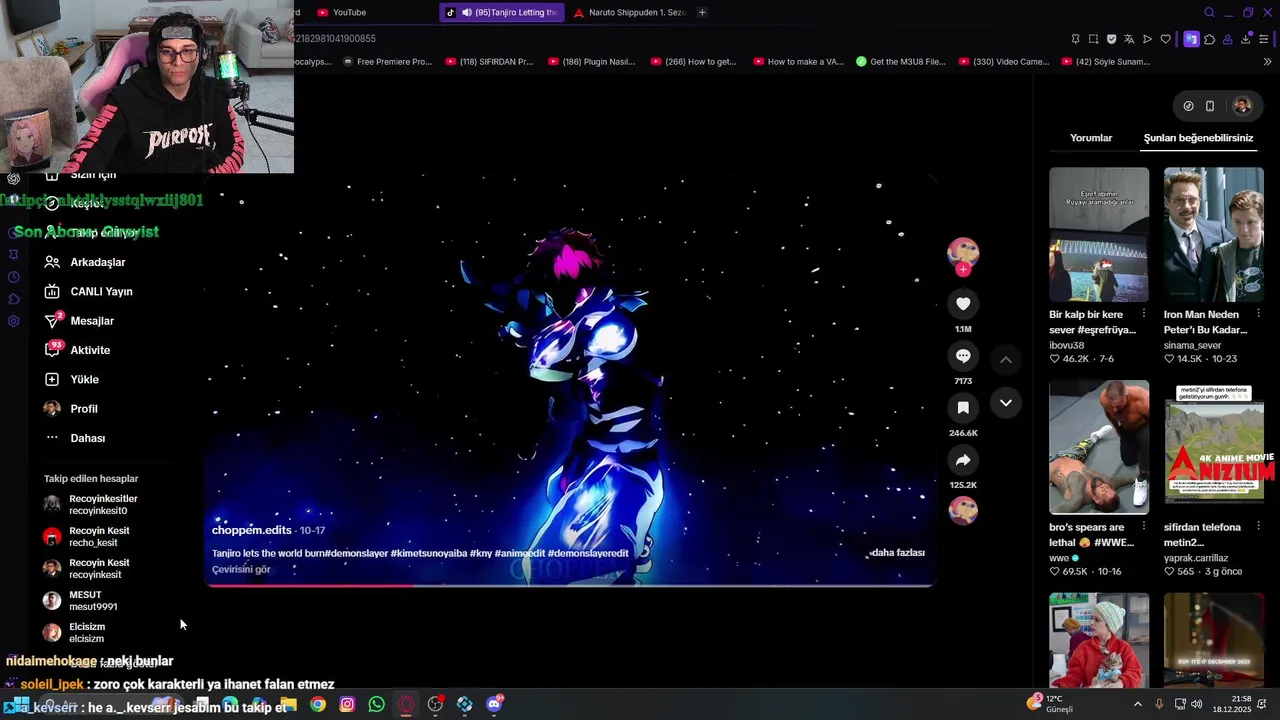Open the browser tab search magnifier
The height and width of the screenshot is (720, 1280).
(1209, 12)
